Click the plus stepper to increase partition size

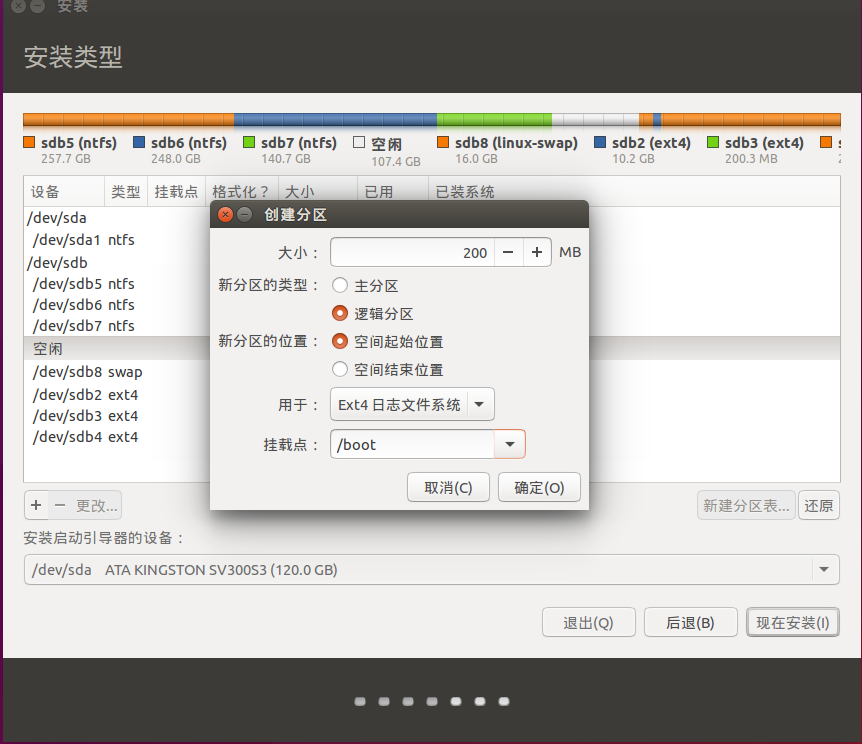point(536,252)
